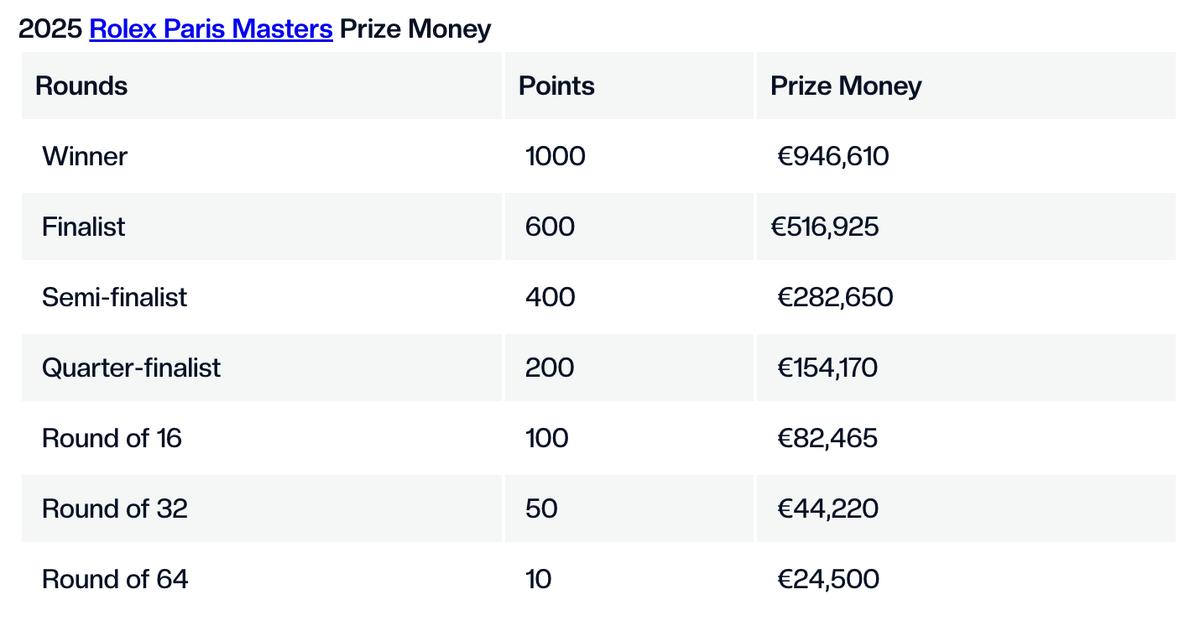Select the Quarter-finalist row label
This screenshot has width=1200, height=631.
pos(131,368)
